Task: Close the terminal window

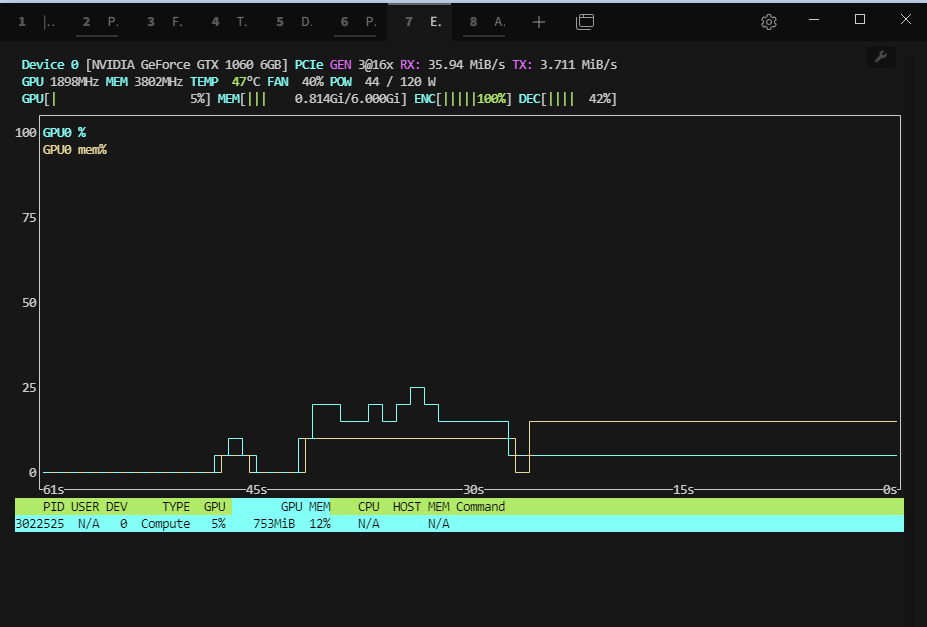Action: coord(905,20)
